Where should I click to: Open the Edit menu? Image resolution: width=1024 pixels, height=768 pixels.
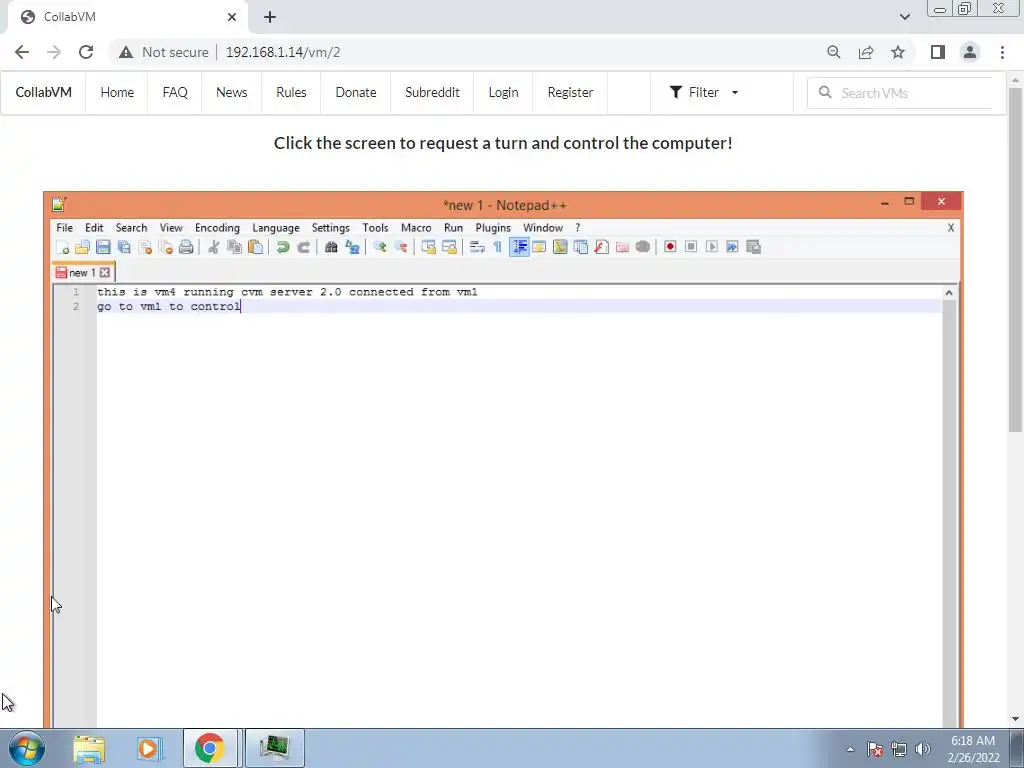[x=94, y=227]
